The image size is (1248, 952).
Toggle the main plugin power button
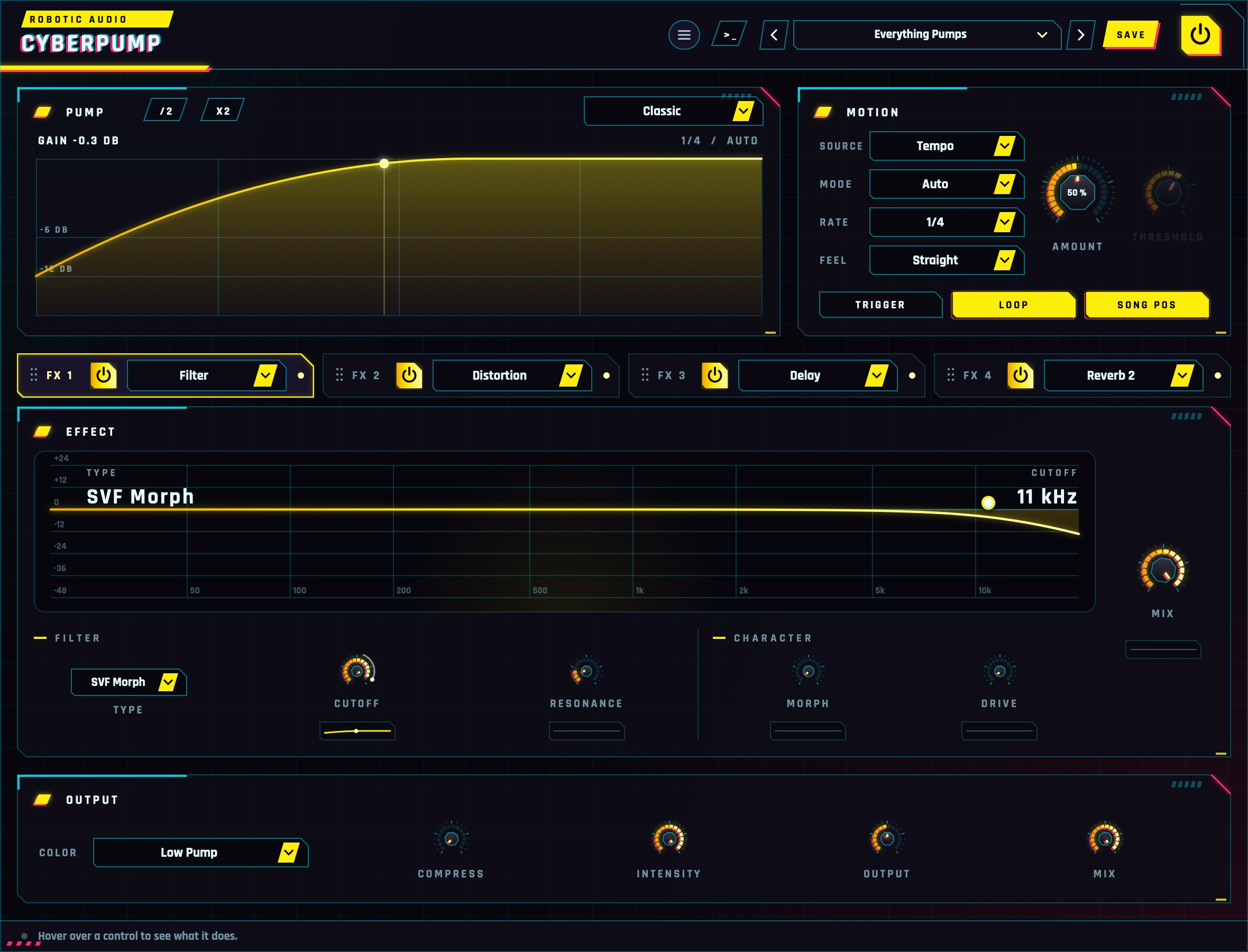tap(1200, 34)
